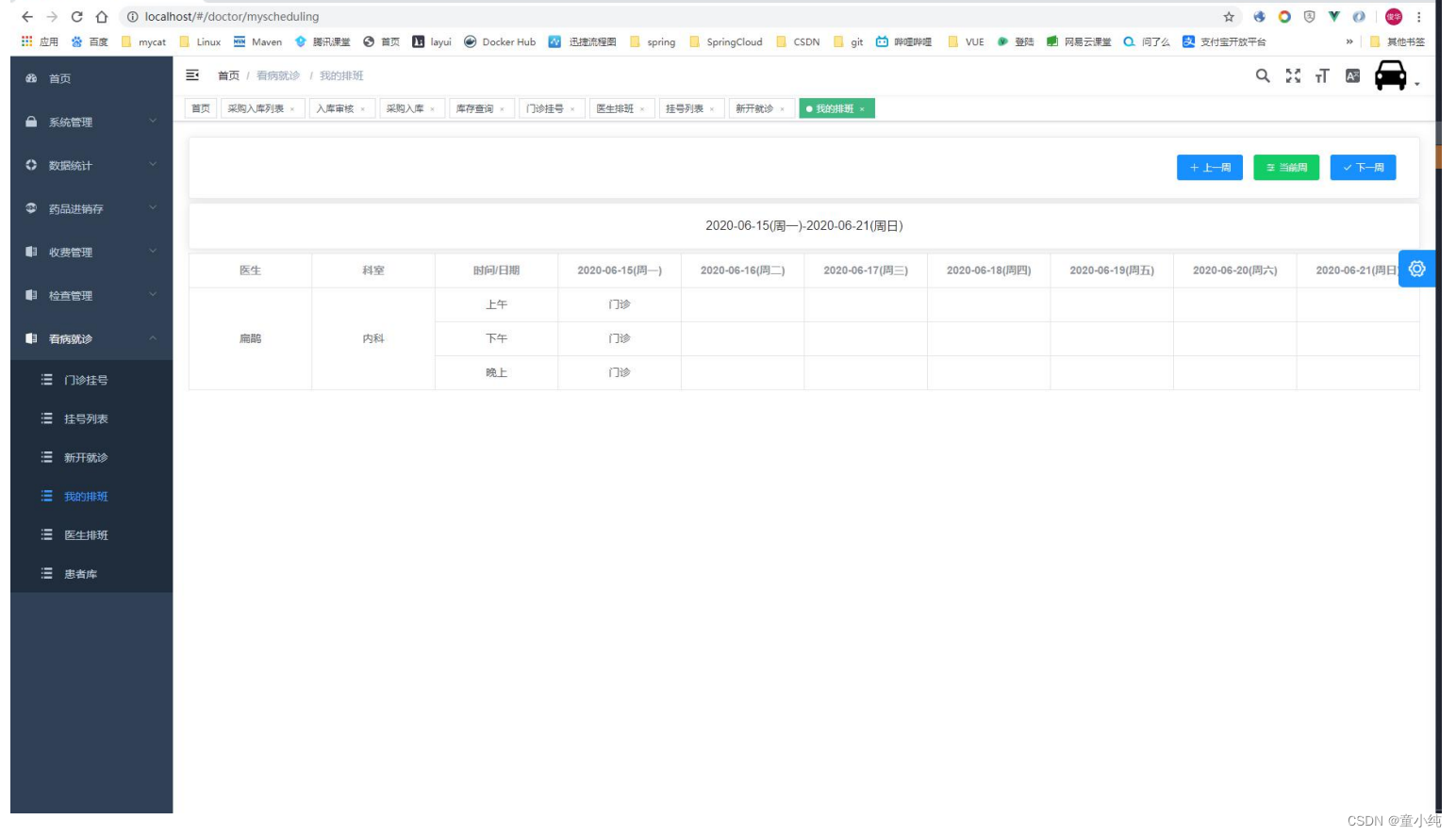The width and height of the screenshot is (1456, 836).
Task: Click 门诊 cell in 上午 row
Action: pos(620,304)
